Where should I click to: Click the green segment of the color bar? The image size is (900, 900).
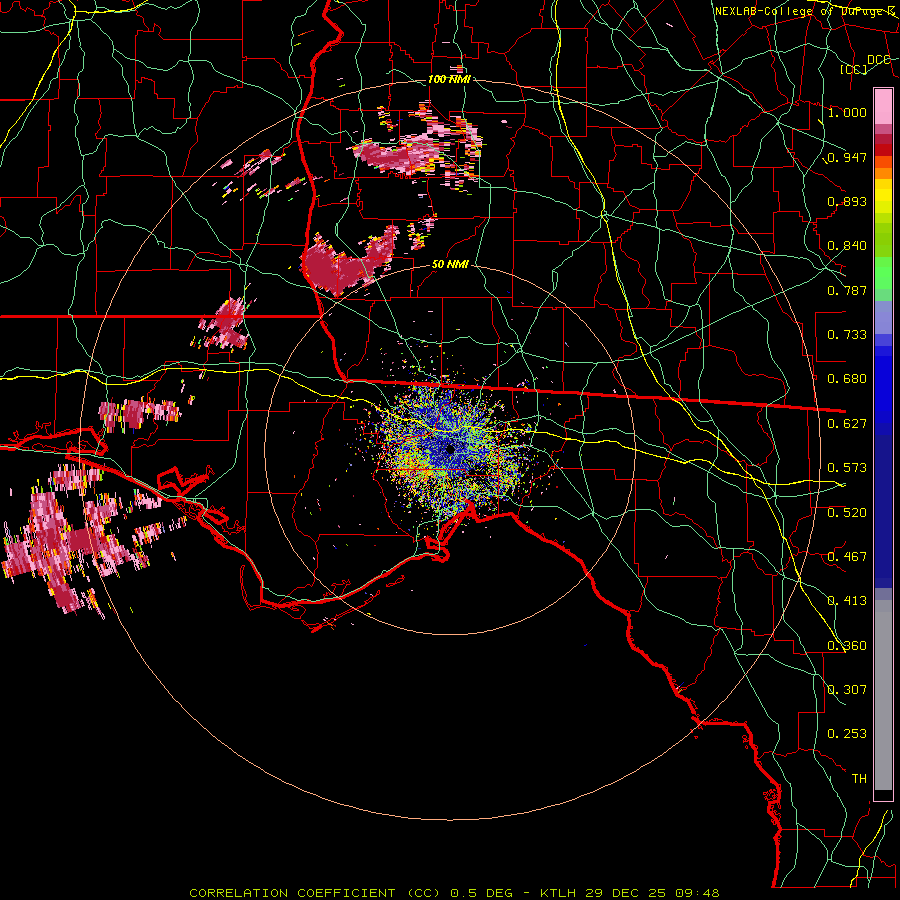point(883,277)
